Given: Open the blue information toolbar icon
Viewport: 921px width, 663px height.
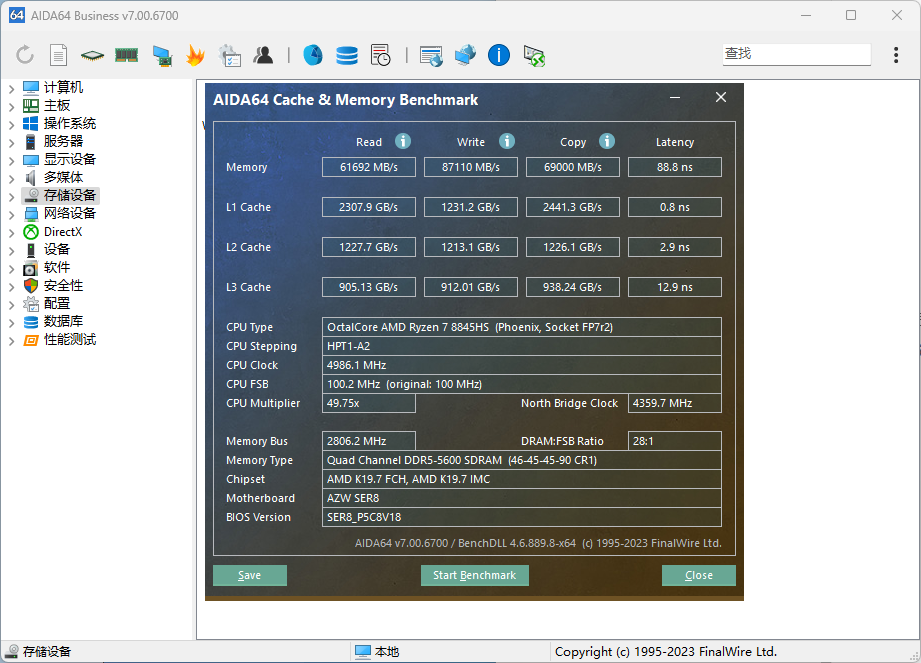Looking at the screenshot, I should 499,55.
